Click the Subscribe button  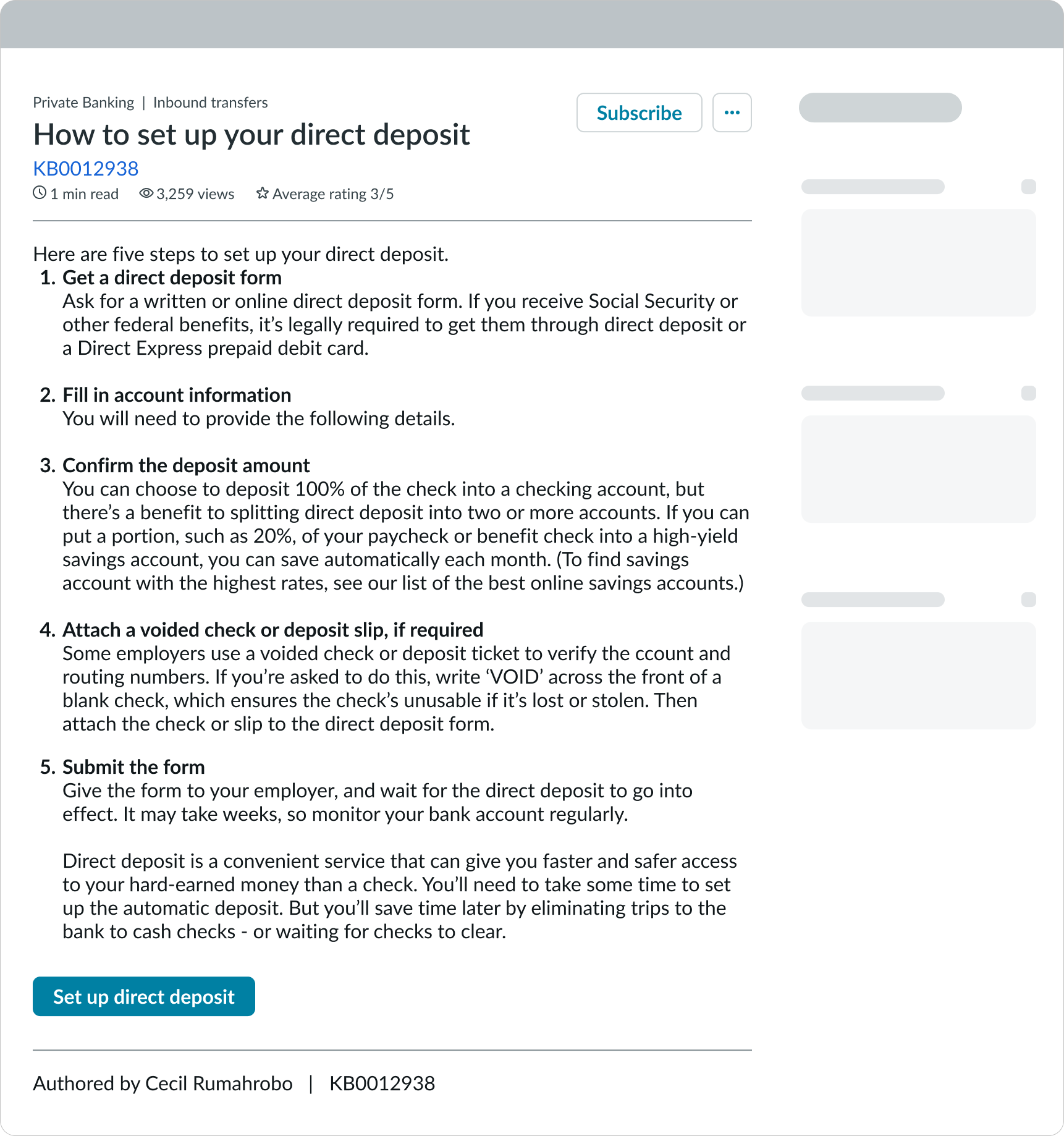pyautogui.click(x=639, y=112)
